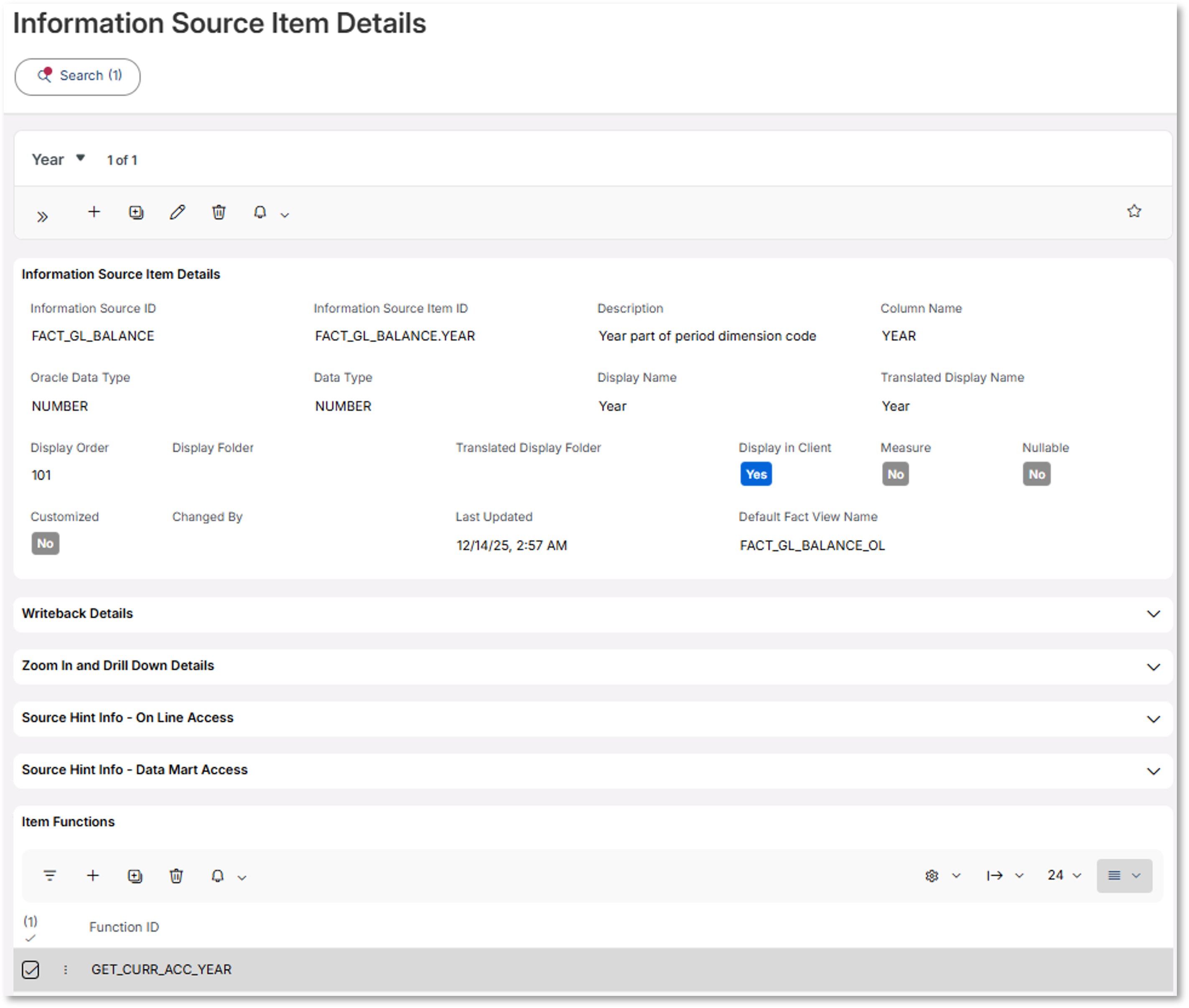Toggle the Customized No badge
Viewport: 1189px width, 1008px height.
coord(45,543)
